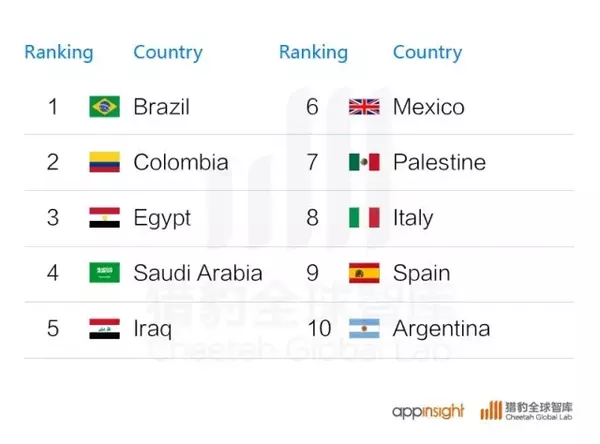Screen dimensions: 600x444
Task: Click the Argentina flag icon
Action: pyautogui.click(x=364, y=328)
